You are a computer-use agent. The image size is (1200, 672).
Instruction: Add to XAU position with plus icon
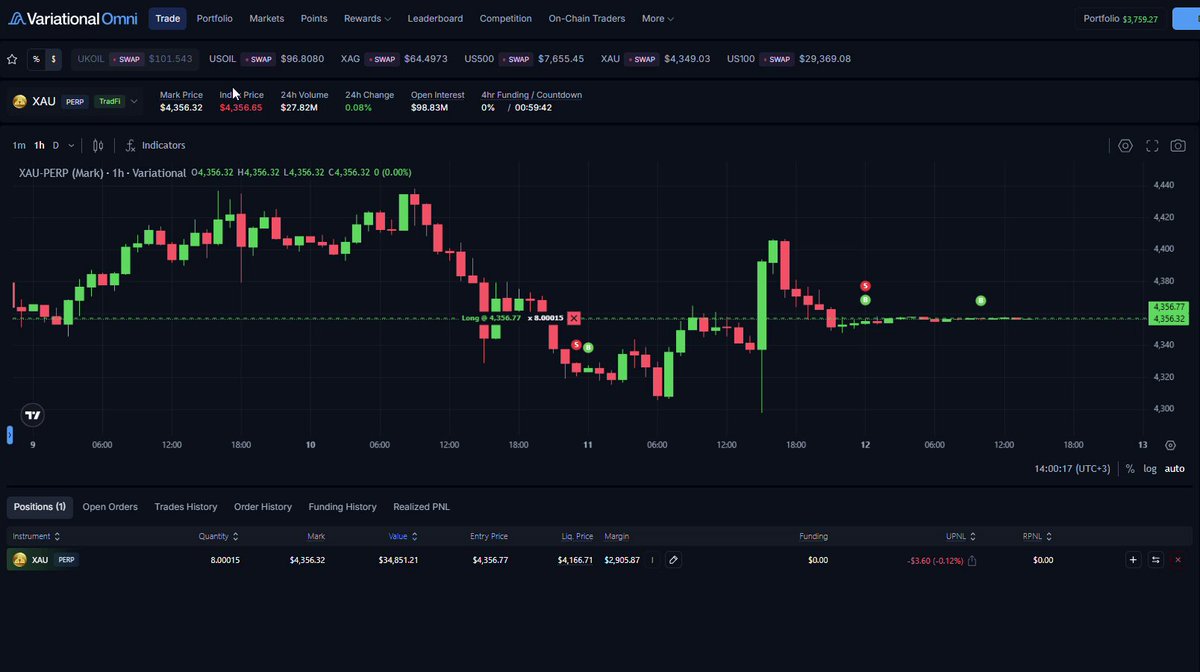pyautogui.click(x=1133, y=560)
